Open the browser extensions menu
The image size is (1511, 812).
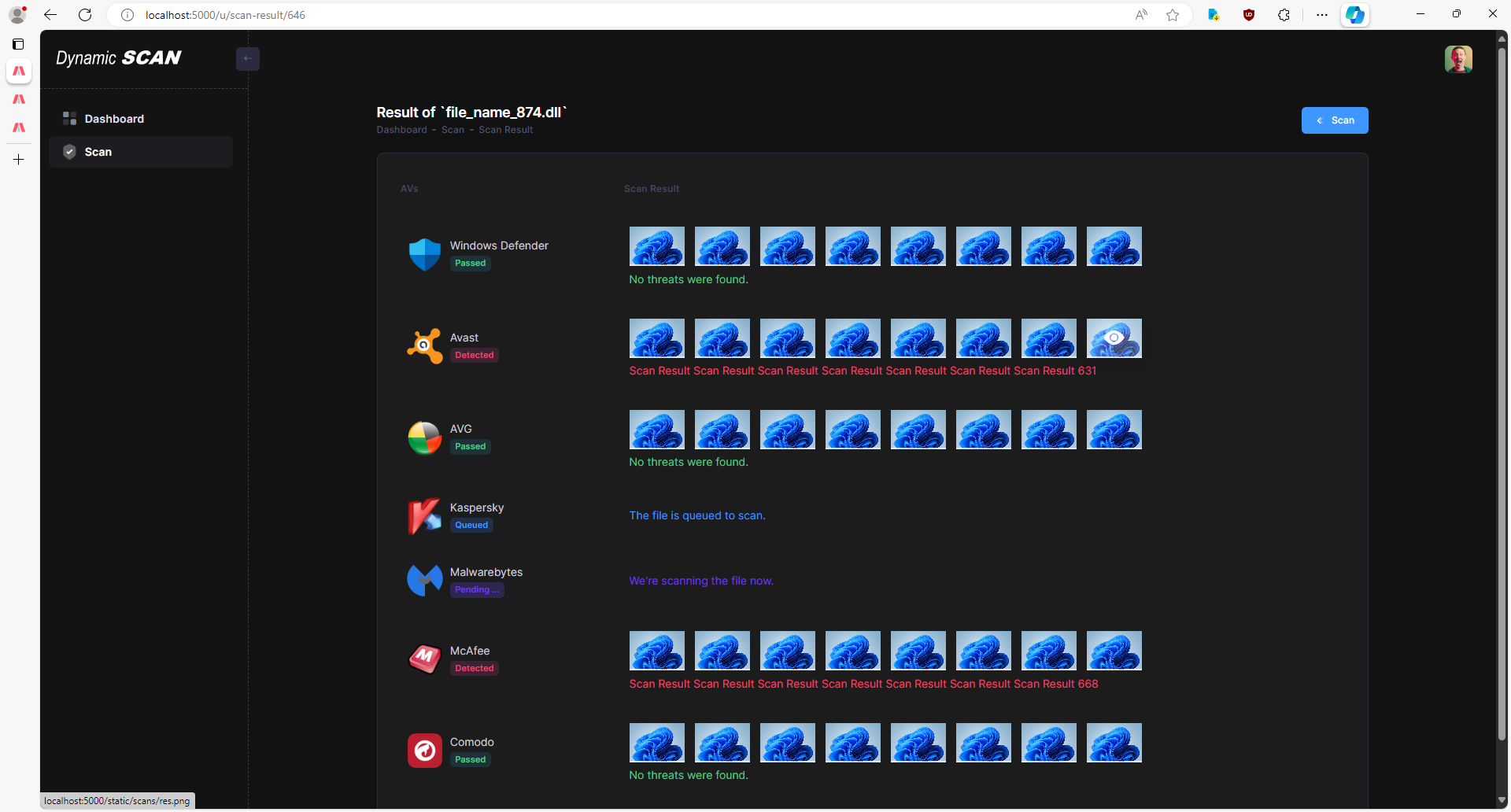(1284, 15)
